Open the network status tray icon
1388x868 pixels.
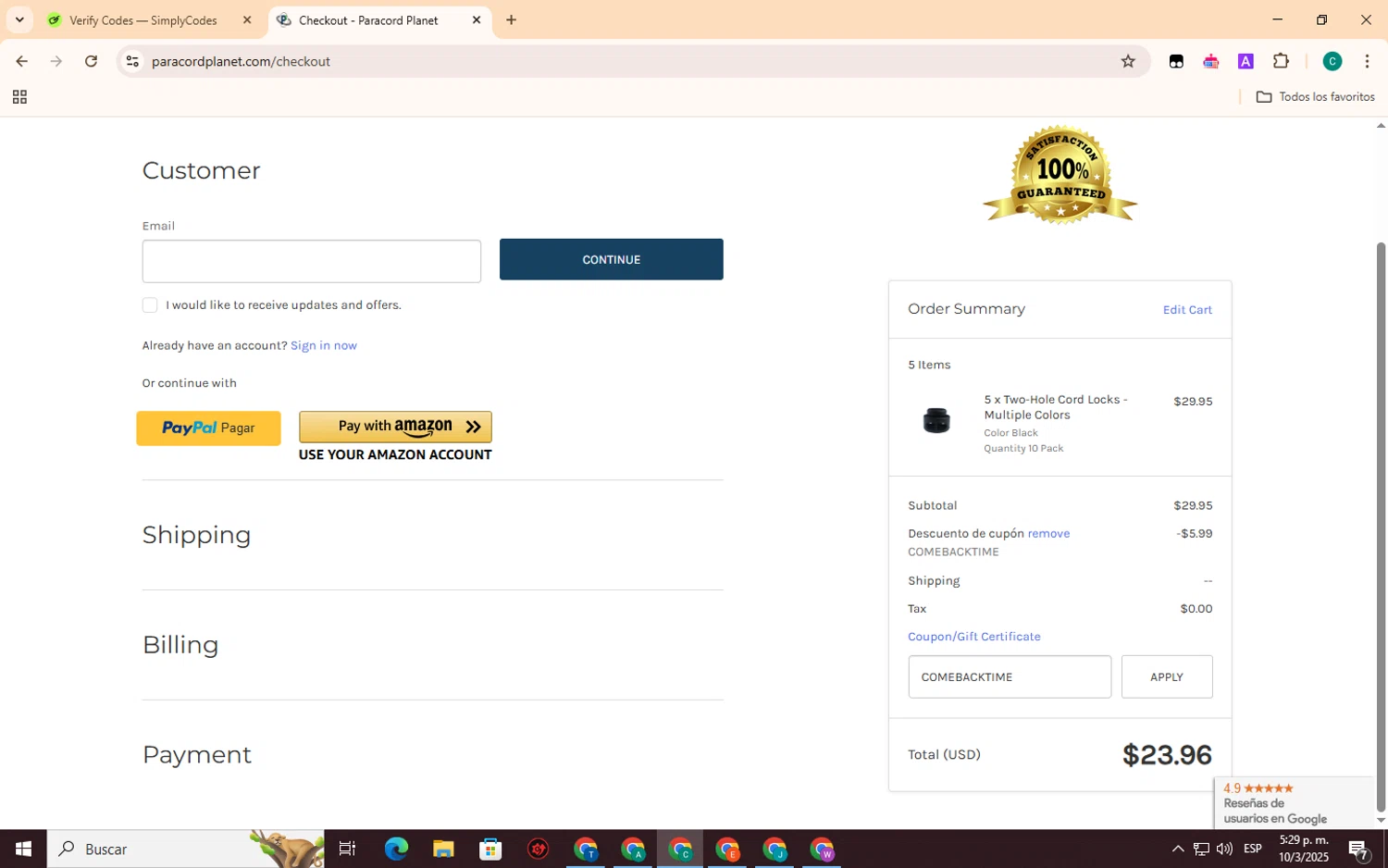tap(1201, 849)
